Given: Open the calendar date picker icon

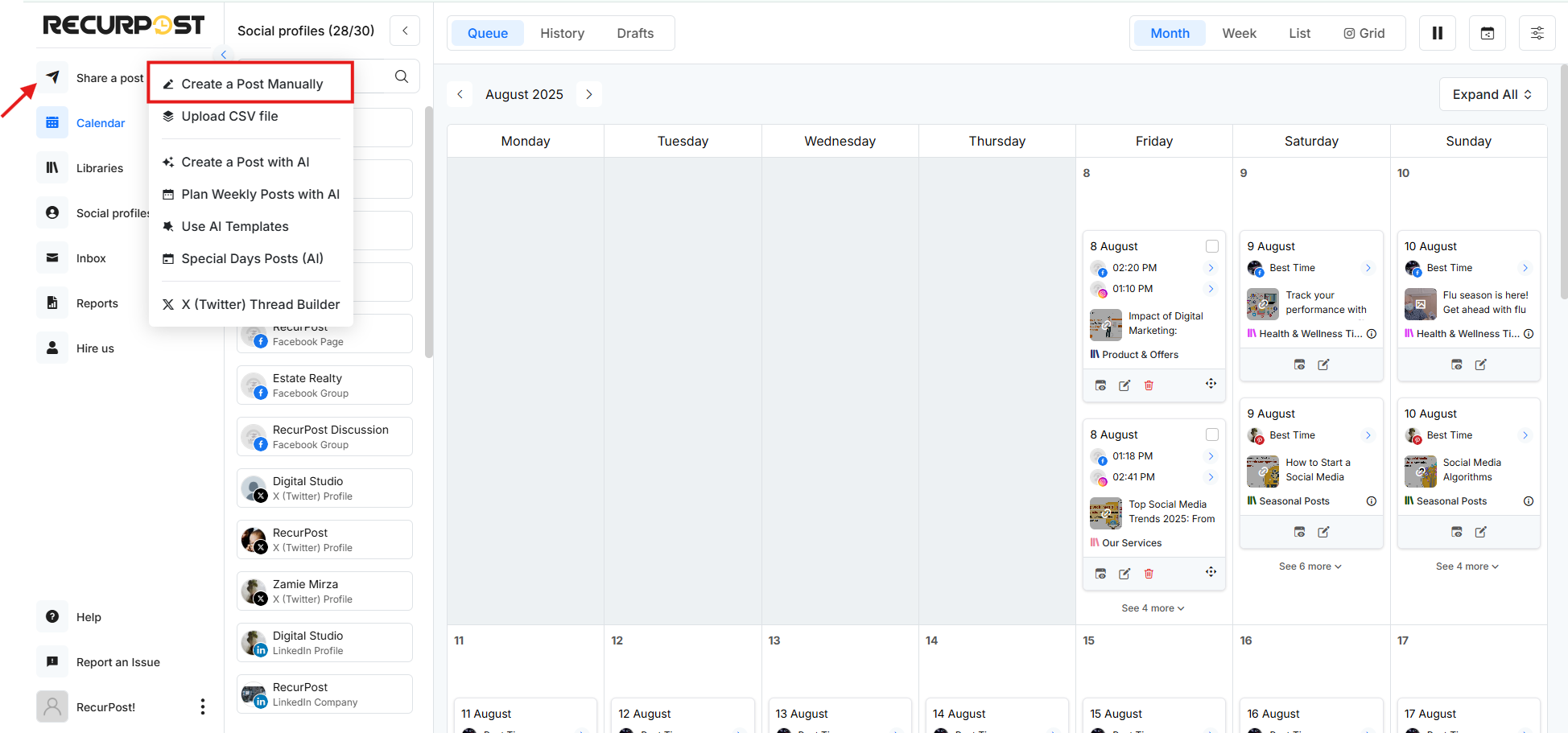Looking at the screenshot, I should pyautogui.click(x=1488, y=33).
